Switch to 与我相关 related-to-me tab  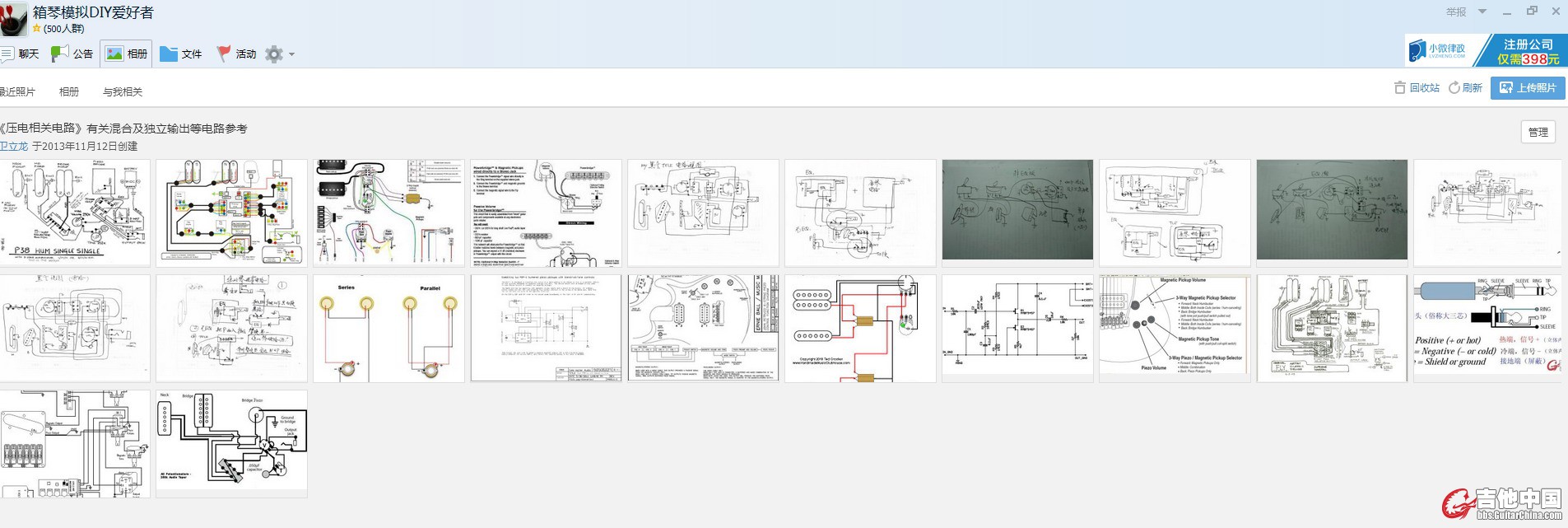point(123,92)
